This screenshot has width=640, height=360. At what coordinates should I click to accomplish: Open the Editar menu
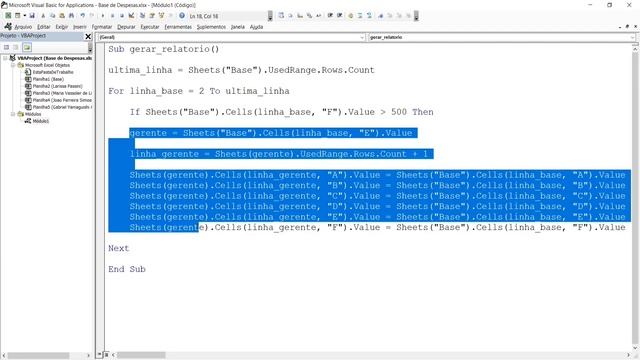[x=44, y=27]
